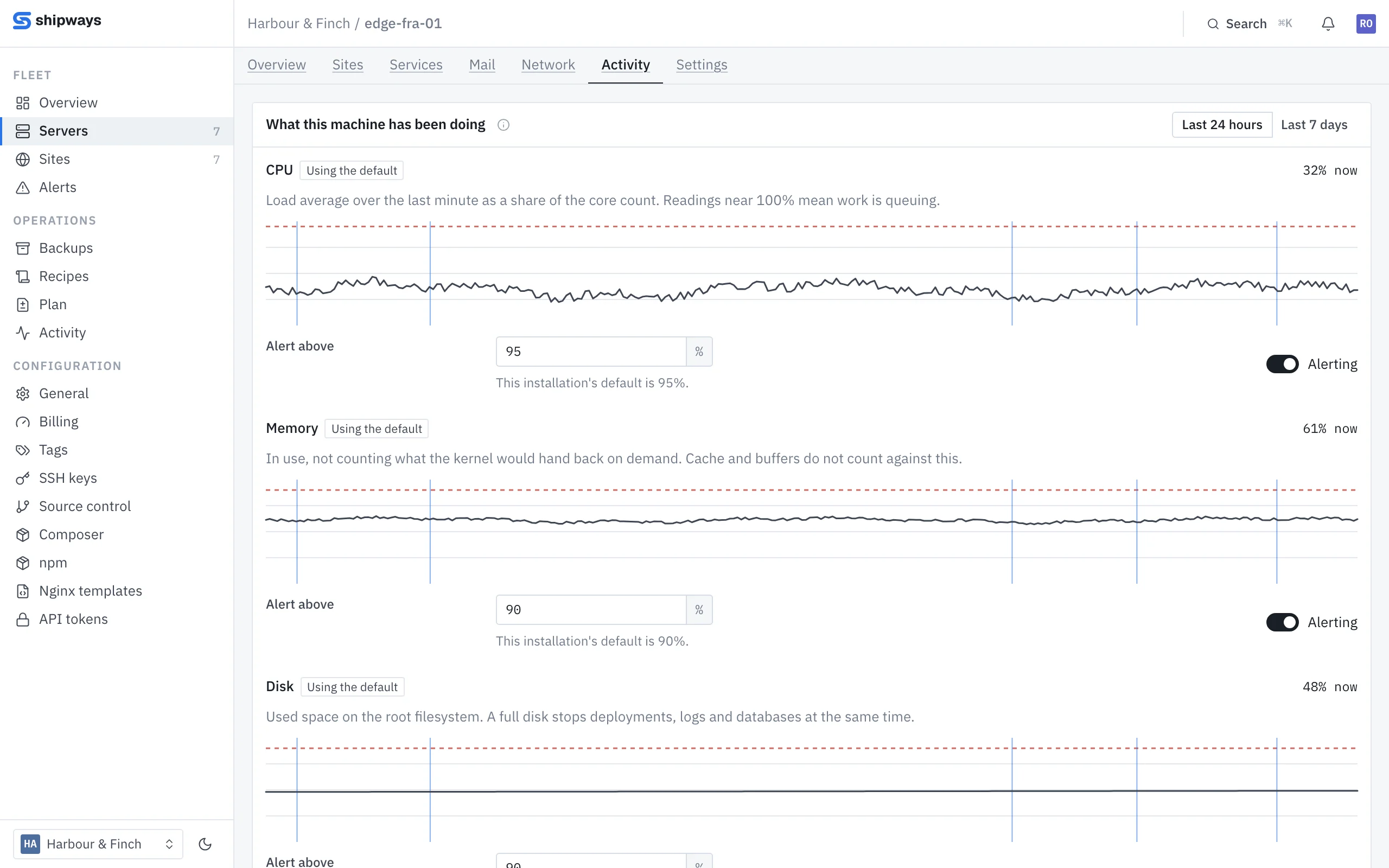Switch to the Overview tab
The image size is (1389, 868).
click(277, 65)
